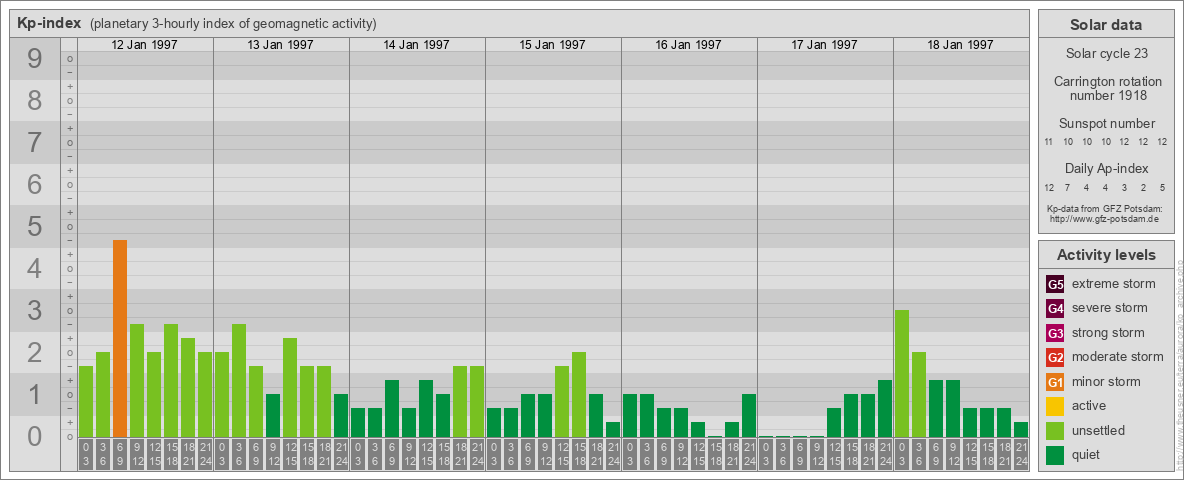
Task: Click the 'extreme storm' legend label
Action: coord(1114,285)
